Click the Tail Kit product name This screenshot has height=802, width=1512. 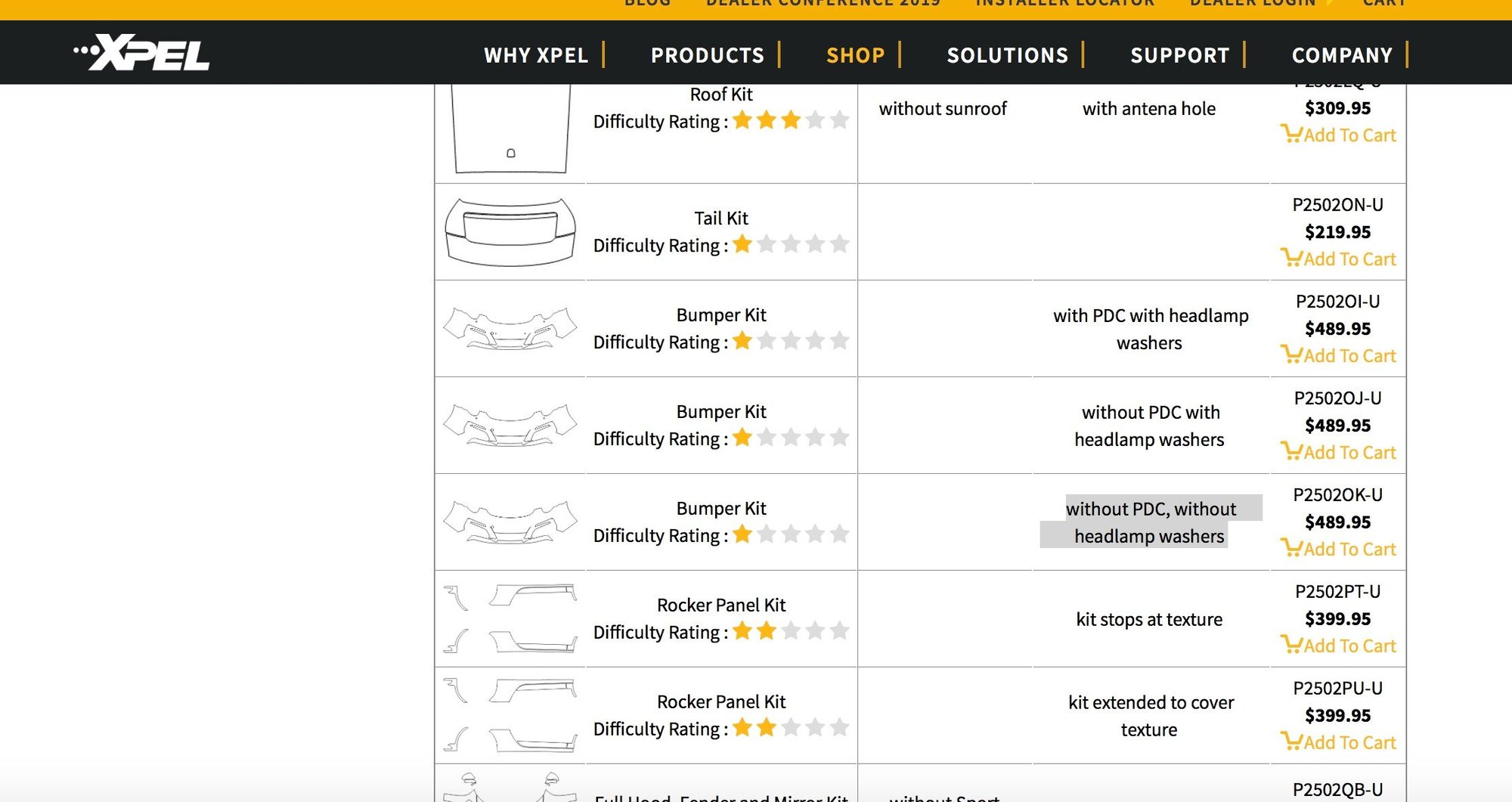(721, 218)
